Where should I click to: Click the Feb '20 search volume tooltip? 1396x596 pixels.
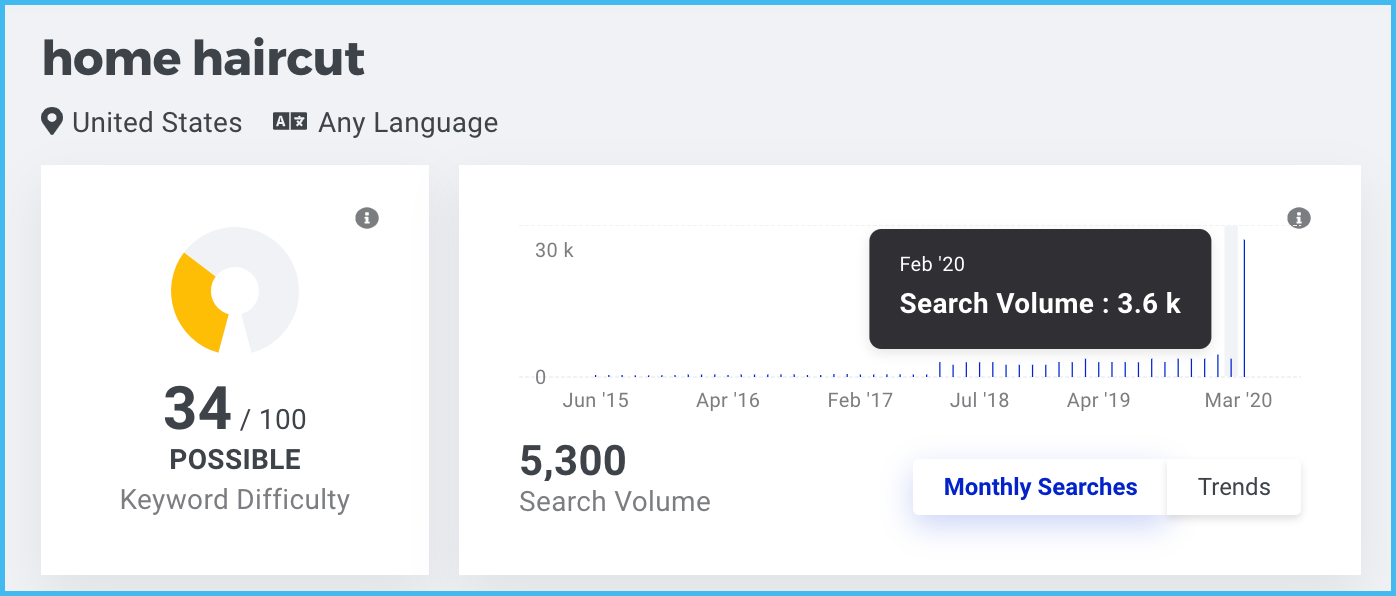point(1040,289)
